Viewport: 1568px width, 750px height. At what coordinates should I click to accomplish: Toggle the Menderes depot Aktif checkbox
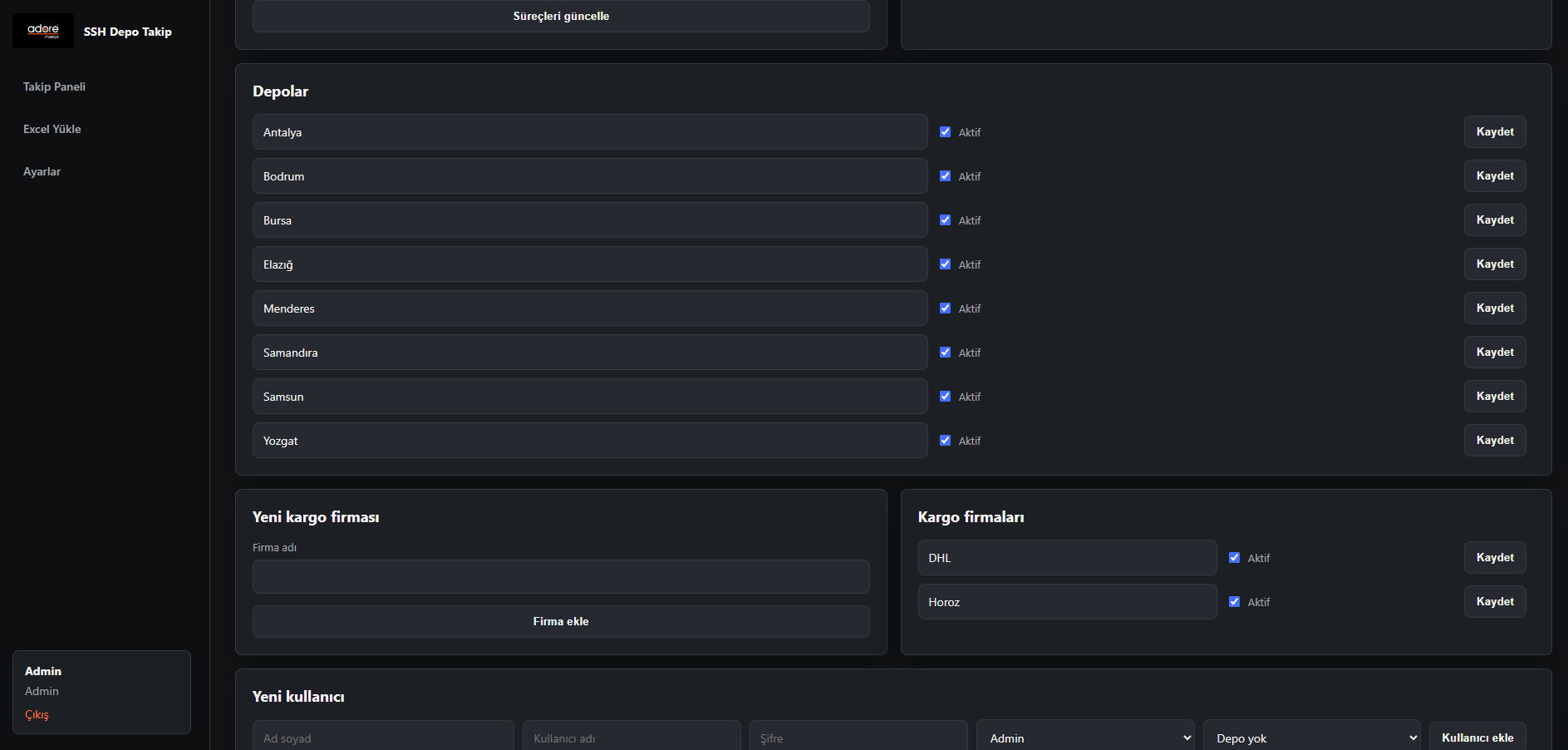pyautogui.click(x=945, y=308)
